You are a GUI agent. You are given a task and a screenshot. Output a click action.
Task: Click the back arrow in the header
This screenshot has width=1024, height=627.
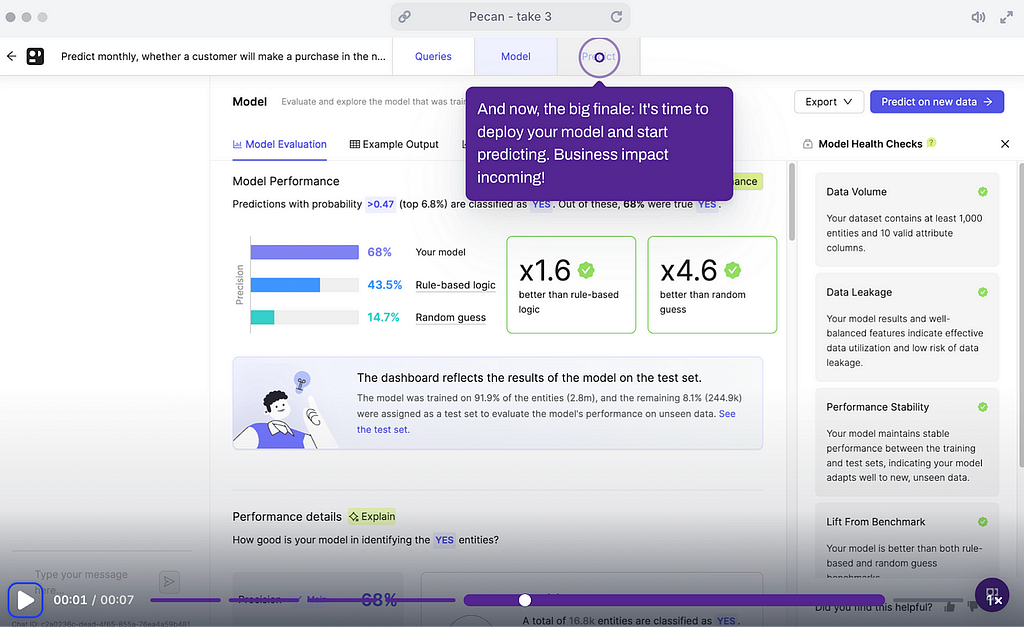[11, 56]
